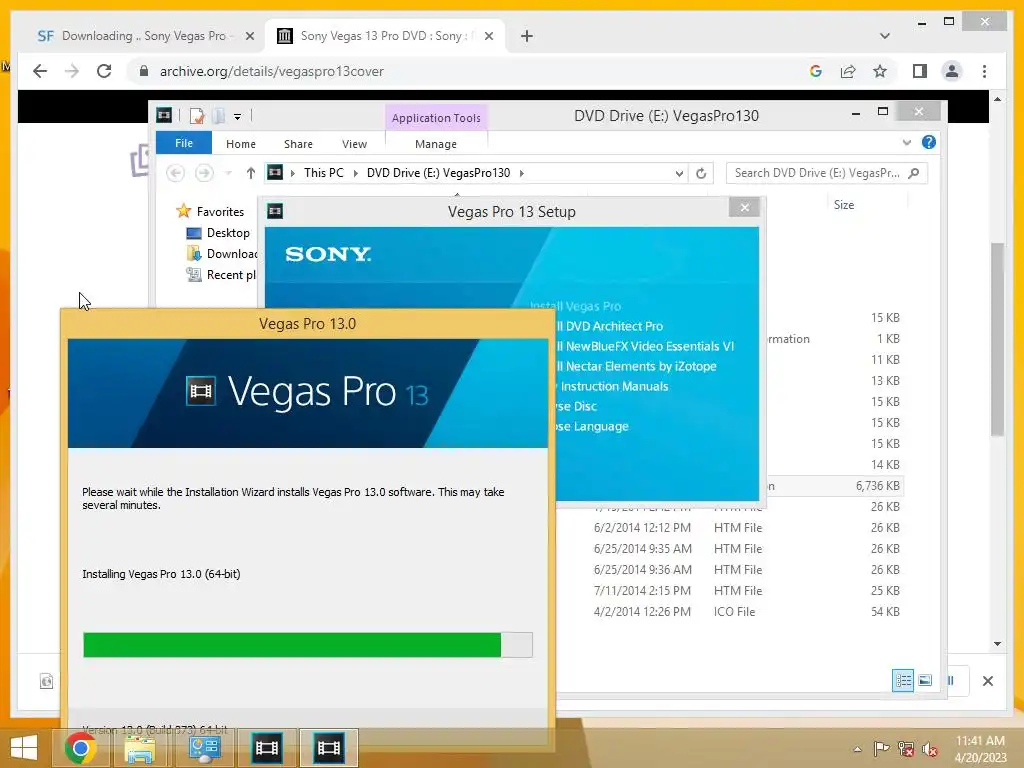Expand the Explorer ribbon with the chevron
The image size is (1024, 768).
pos(906,142)
